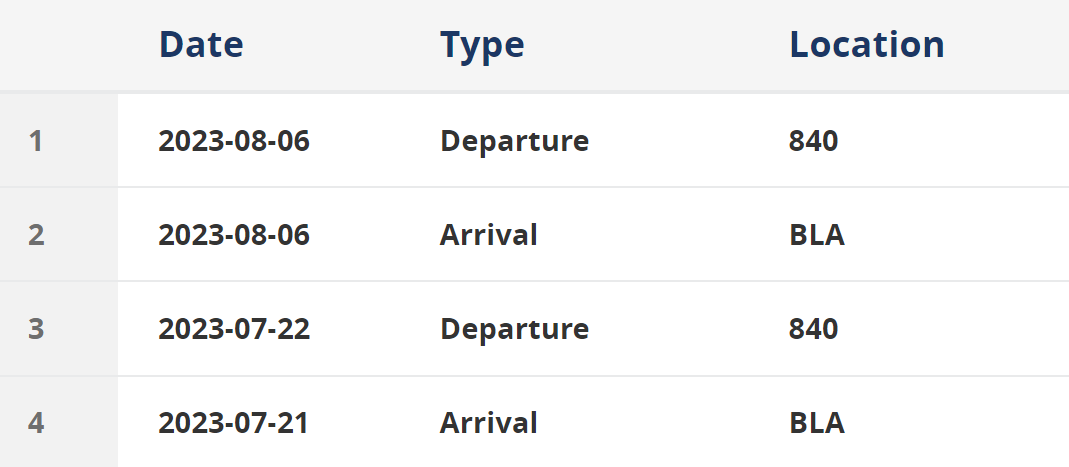The width and height of the screenshot is (1069, 467).
Task: Click the 2023-07-22 date cell
Action: pos(234,329)
